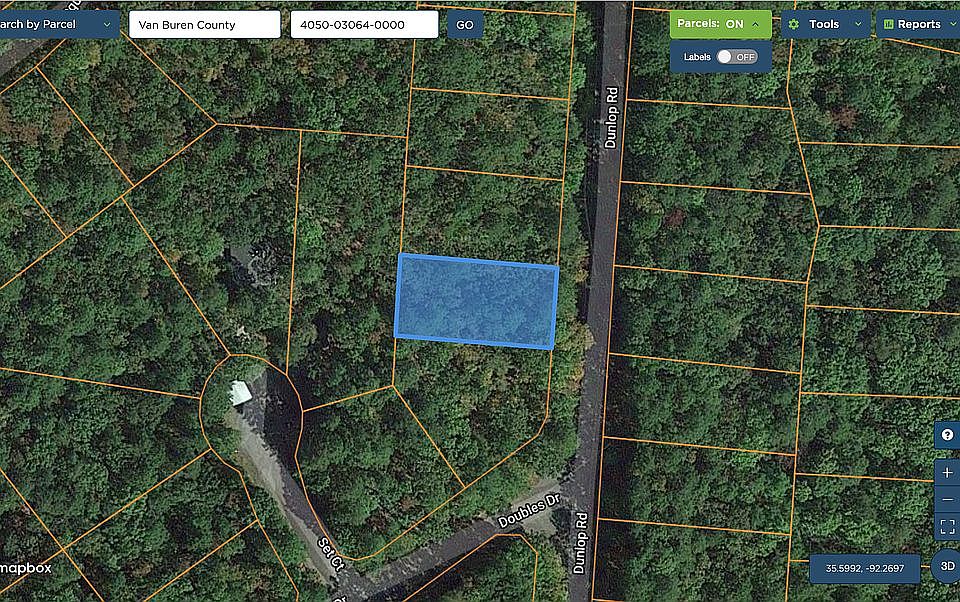Click the mapbox logo
Viewport: 960px width, 602px height.
click(x=26, y=568)
